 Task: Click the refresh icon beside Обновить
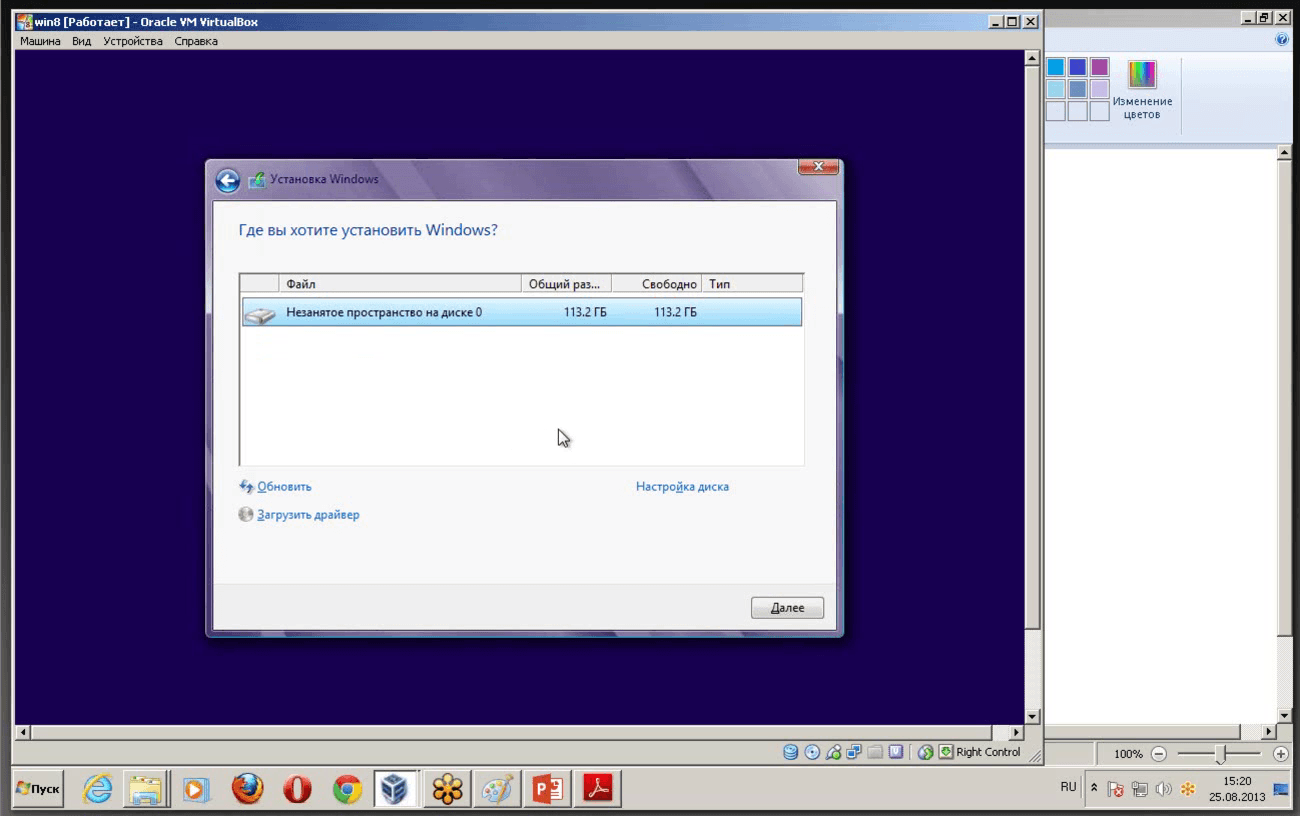click(x=247, y=486)
